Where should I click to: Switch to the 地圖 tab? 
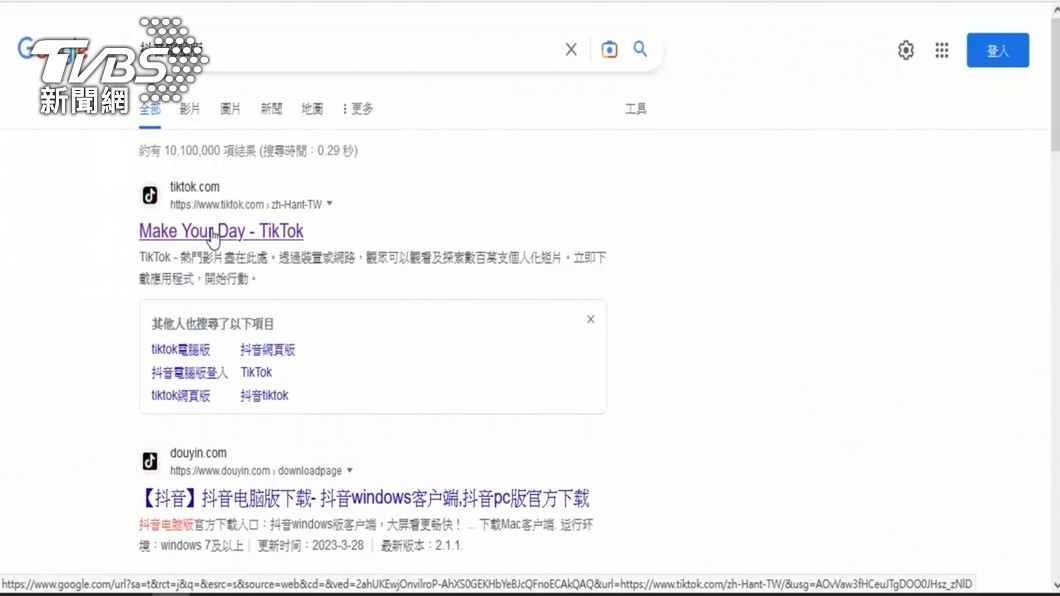point(312,109)
